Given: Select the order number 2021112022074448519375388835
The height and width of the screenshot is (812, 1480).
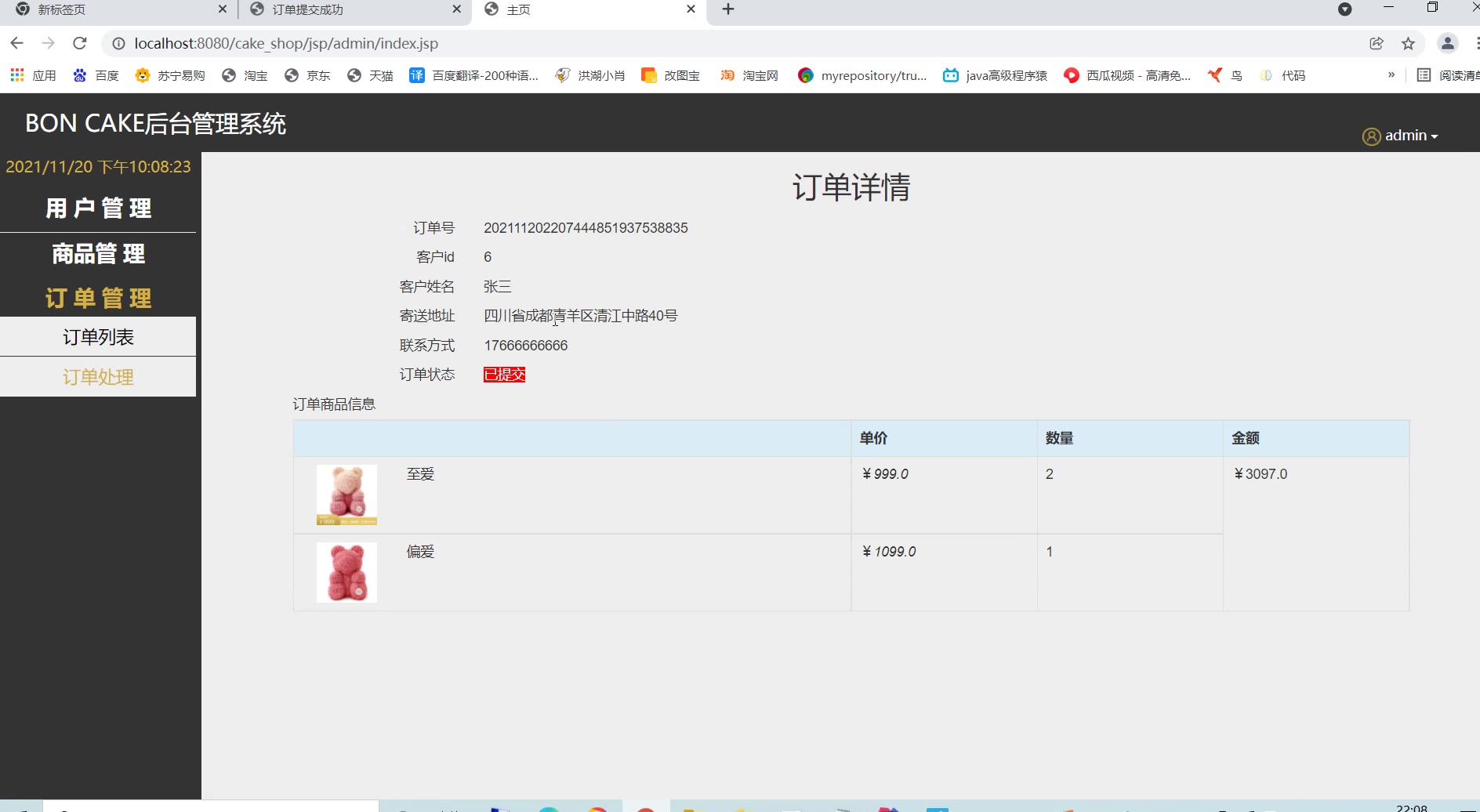Looking at the screenshot, I should click(x=586, y=228).
